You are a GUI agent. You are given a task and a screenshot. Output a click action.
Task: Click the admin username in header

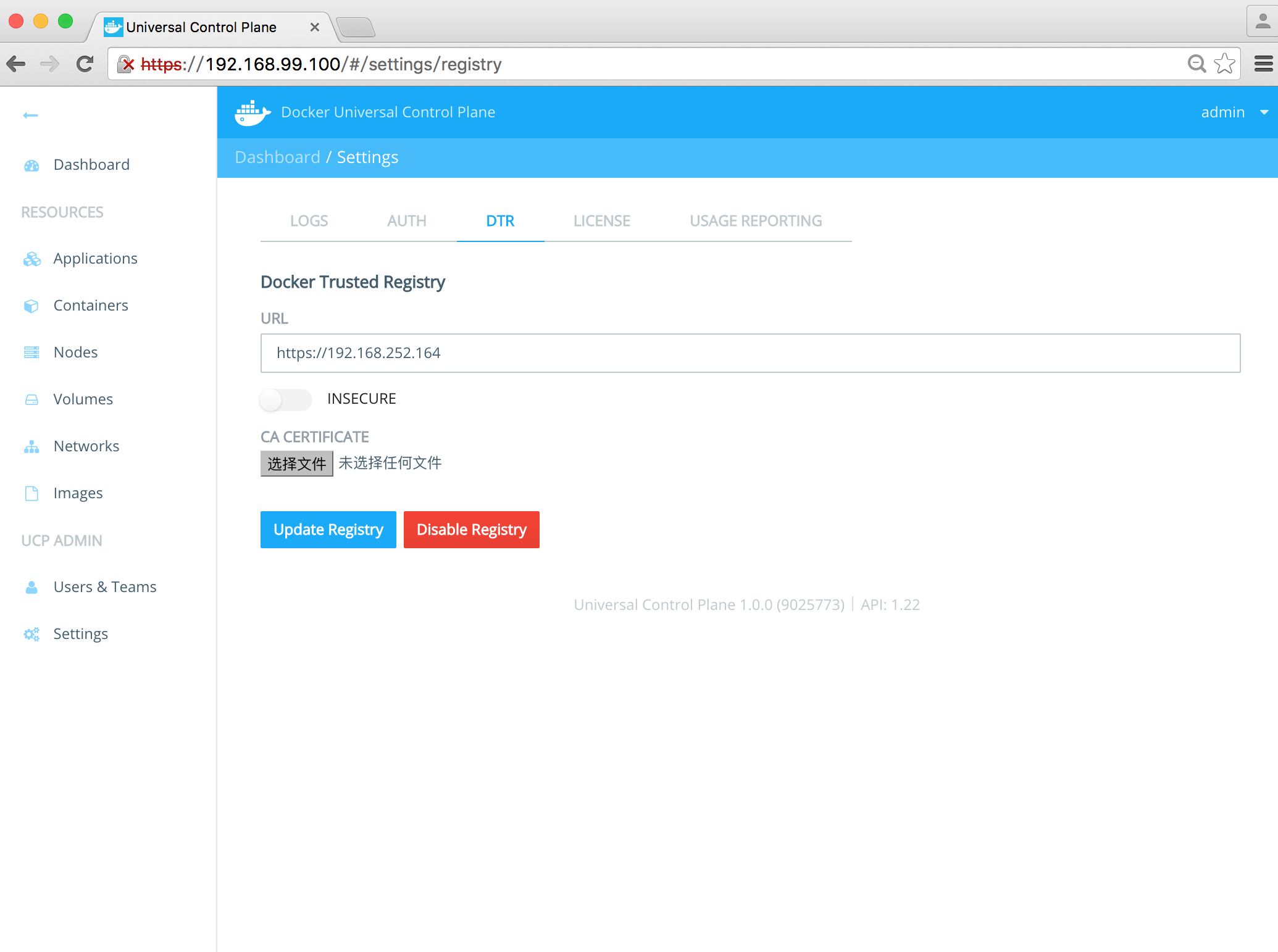[1222, 112]
